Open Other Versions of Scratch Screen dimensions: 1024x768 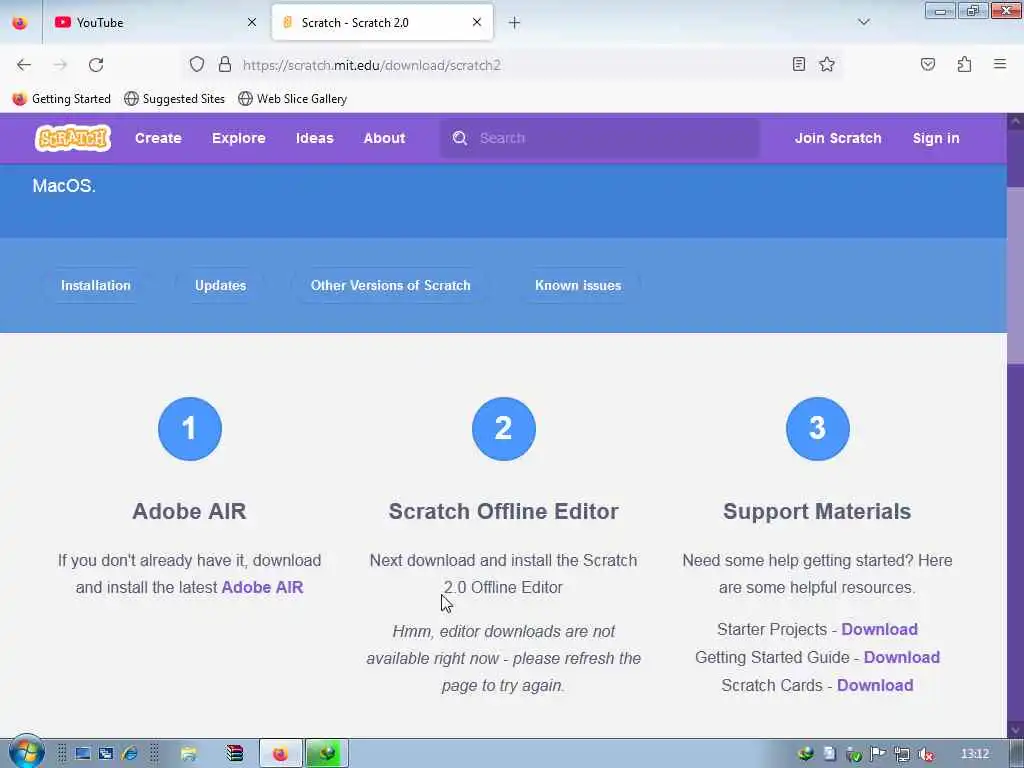tap(391, 285)
